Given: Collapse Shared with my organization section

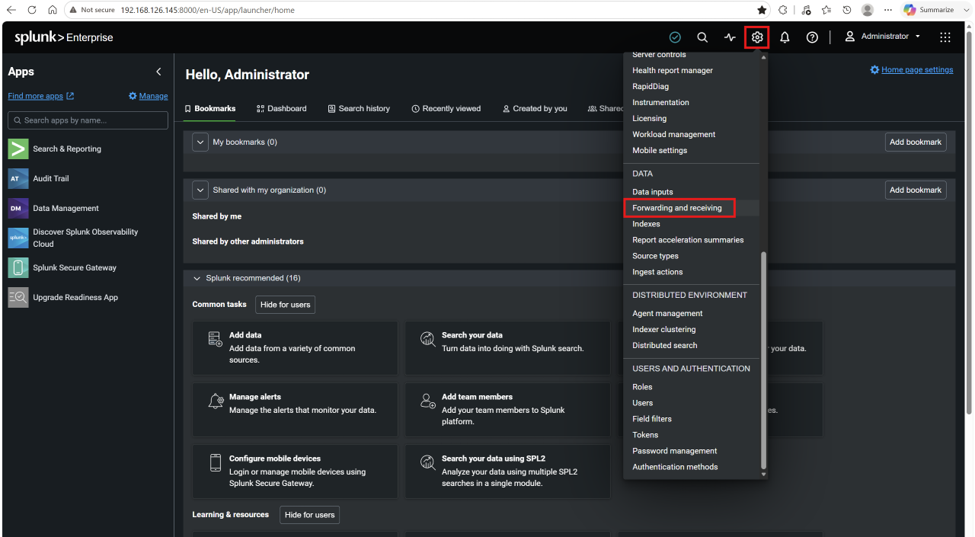Looking at the screenshot, I should (x=200, y=190).
